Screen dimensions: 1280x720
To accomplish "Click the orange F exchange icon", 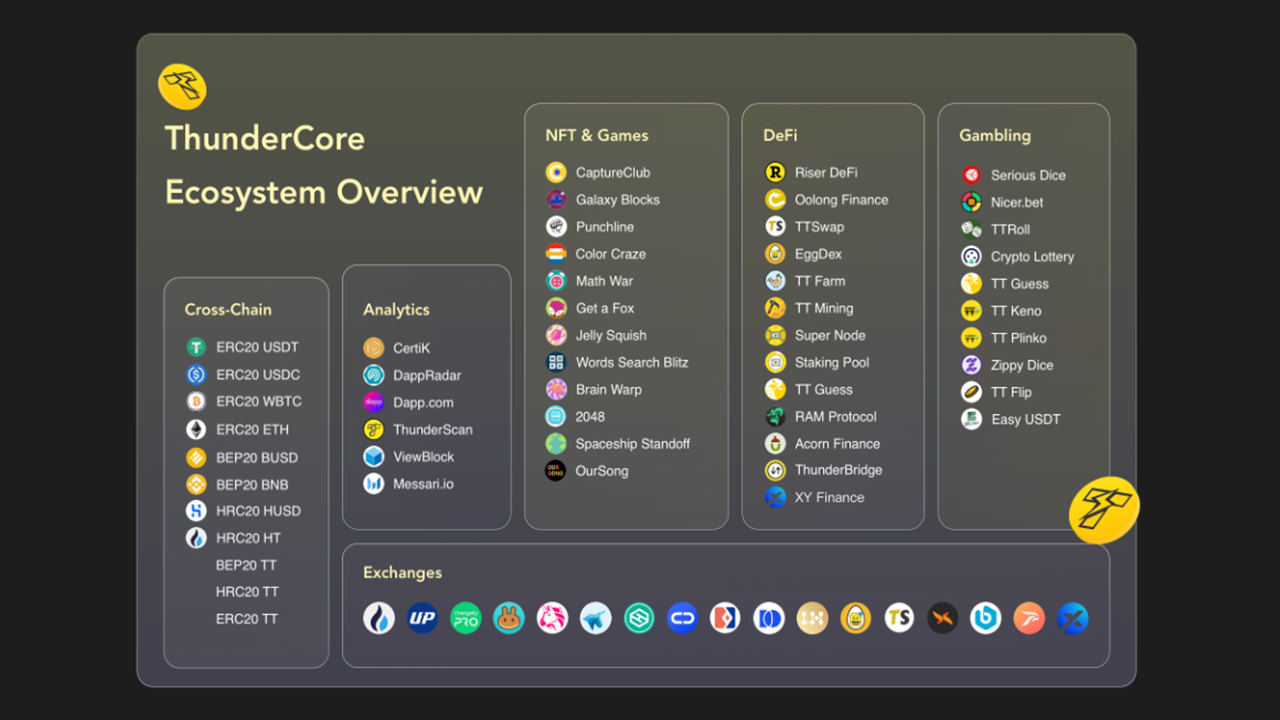I will point(1029,618).
